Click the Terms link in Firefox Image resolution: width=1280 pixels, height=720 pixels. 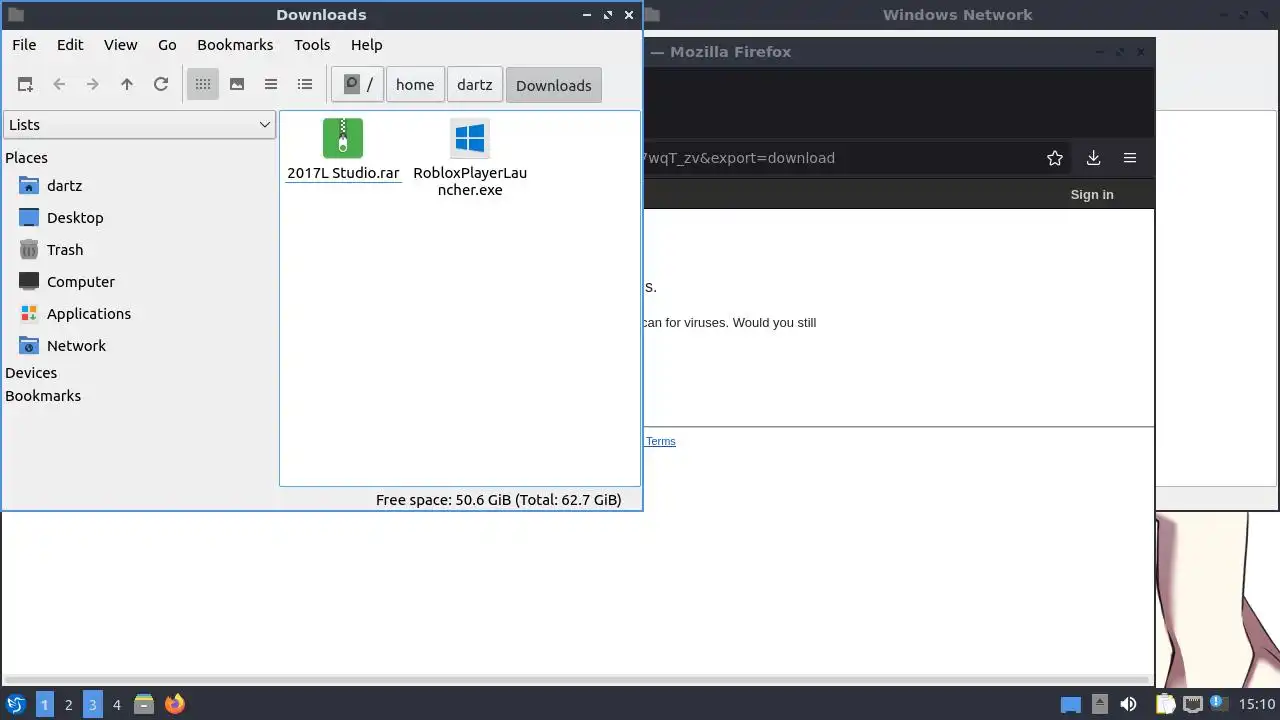pos(660,442)
